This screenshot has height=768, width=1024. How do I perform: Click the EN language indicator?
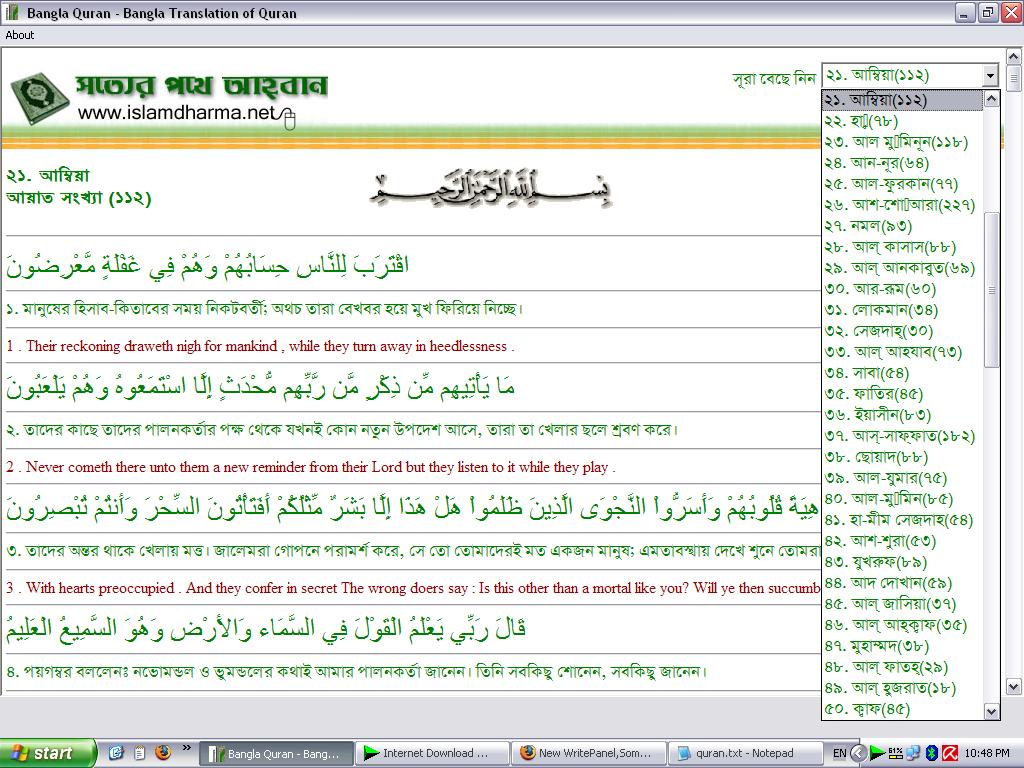pos(840,753)
